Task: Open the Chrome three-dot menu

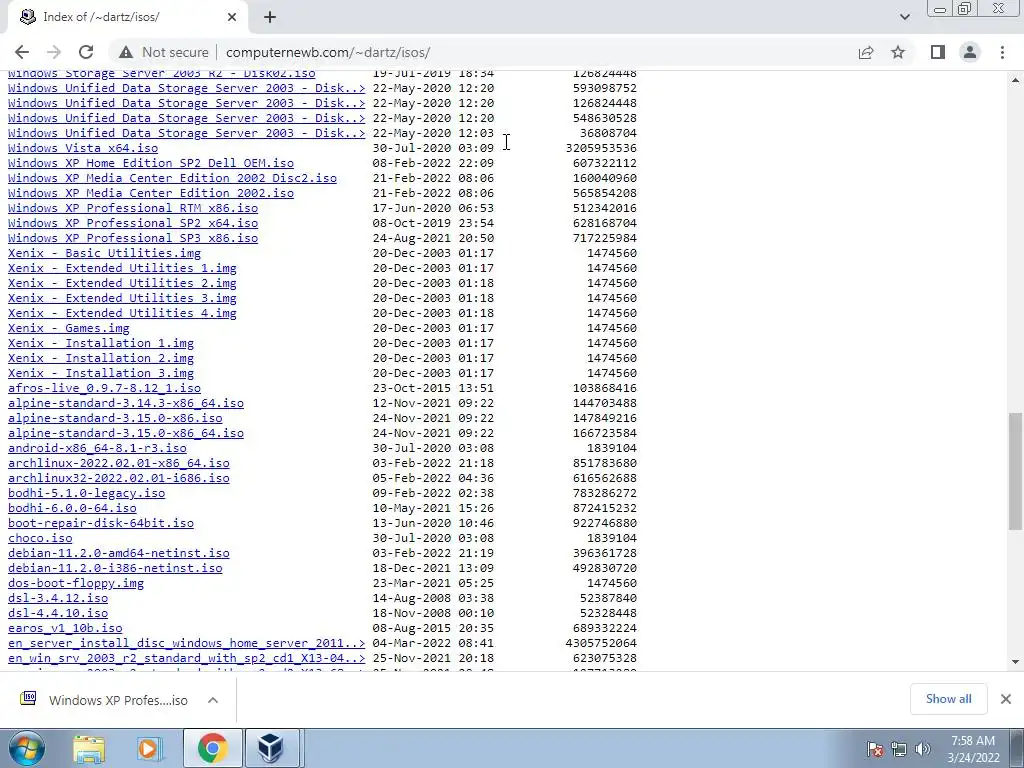Action: pyautogui.click(x=1002, y=52)
